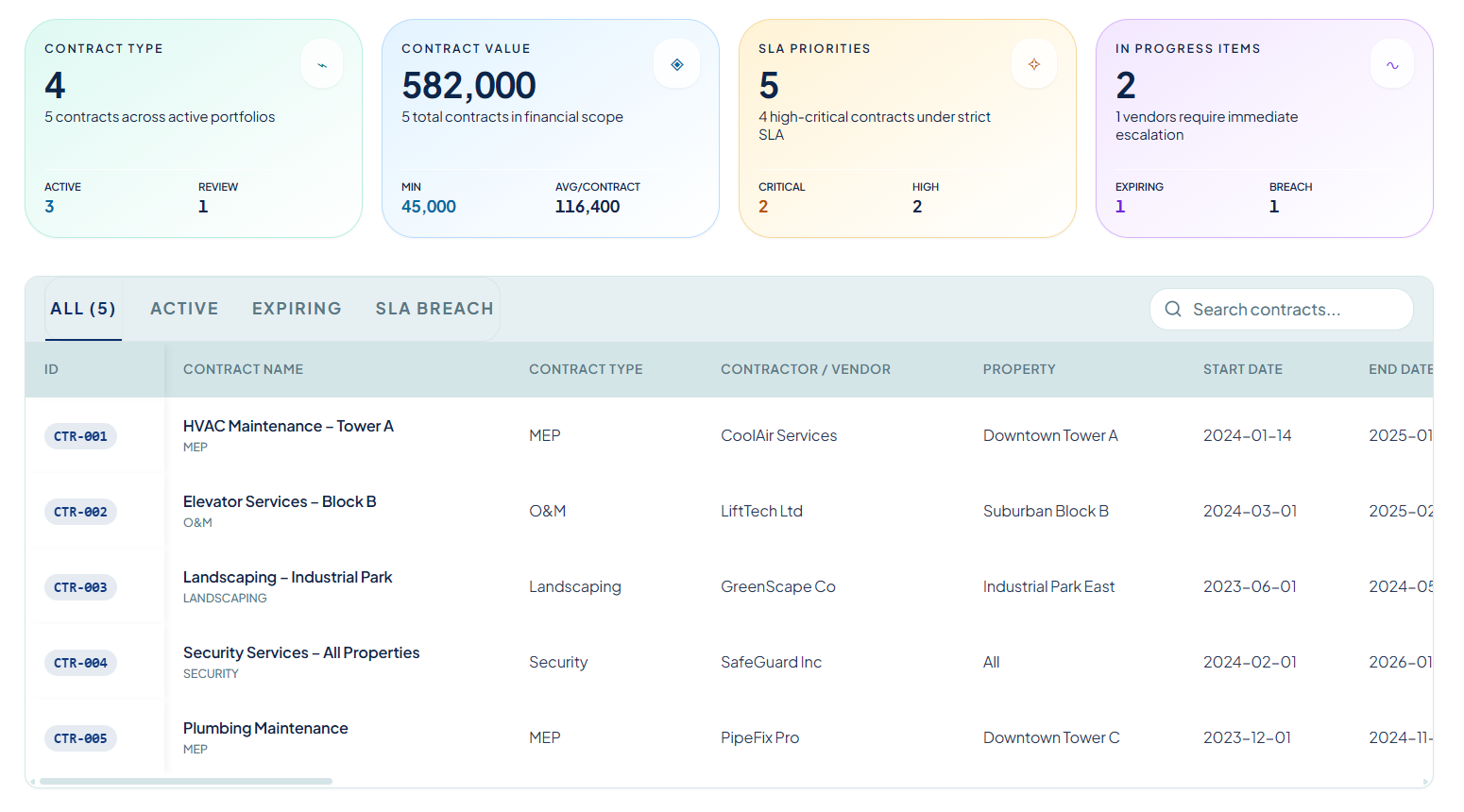This screenshot has width=1464, height=812.
Task: Click the table's horizontal scrollbar thumb
Action: click(x=186, y=781)
